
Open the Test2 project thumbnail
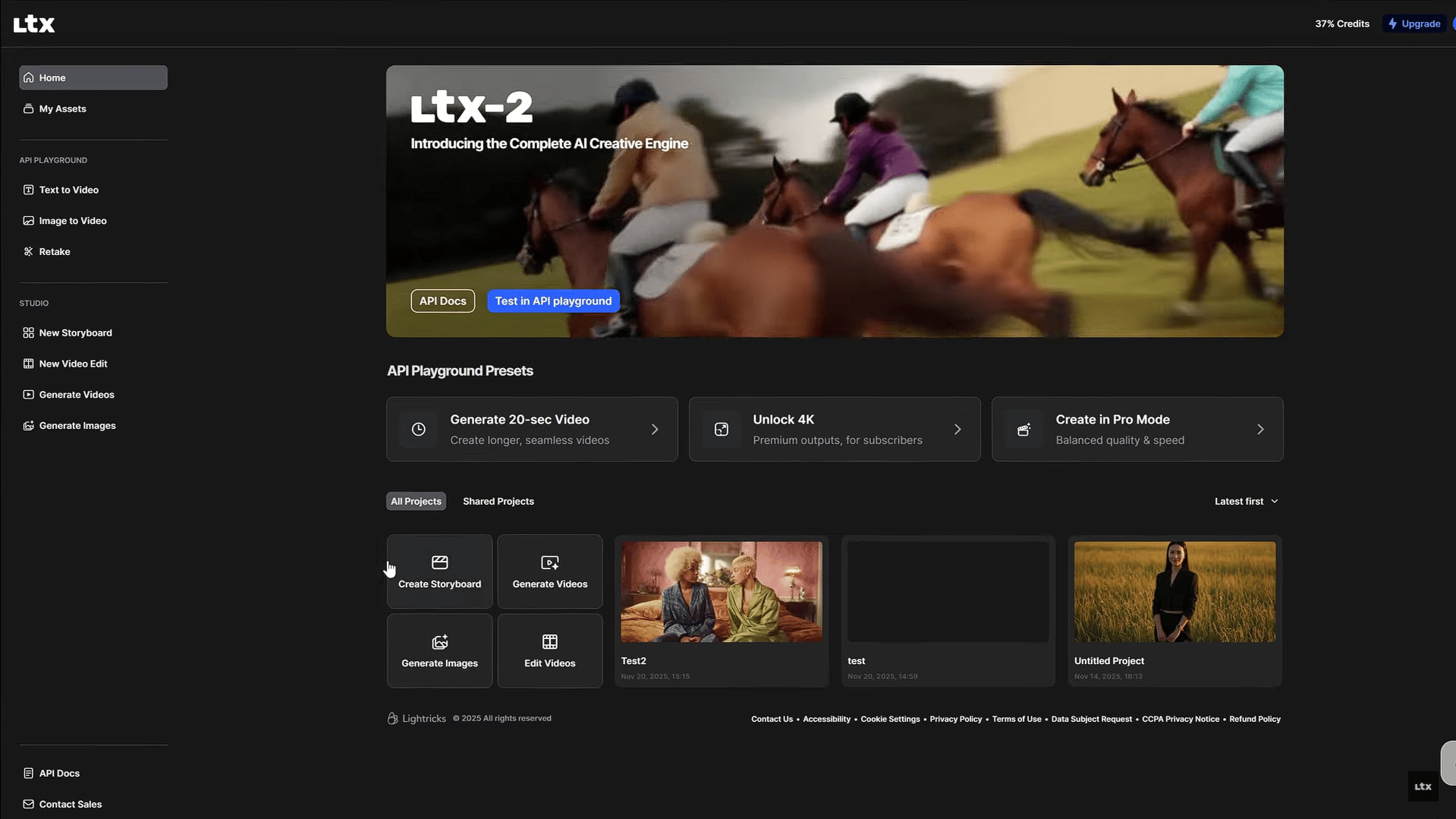coord(722,592)
